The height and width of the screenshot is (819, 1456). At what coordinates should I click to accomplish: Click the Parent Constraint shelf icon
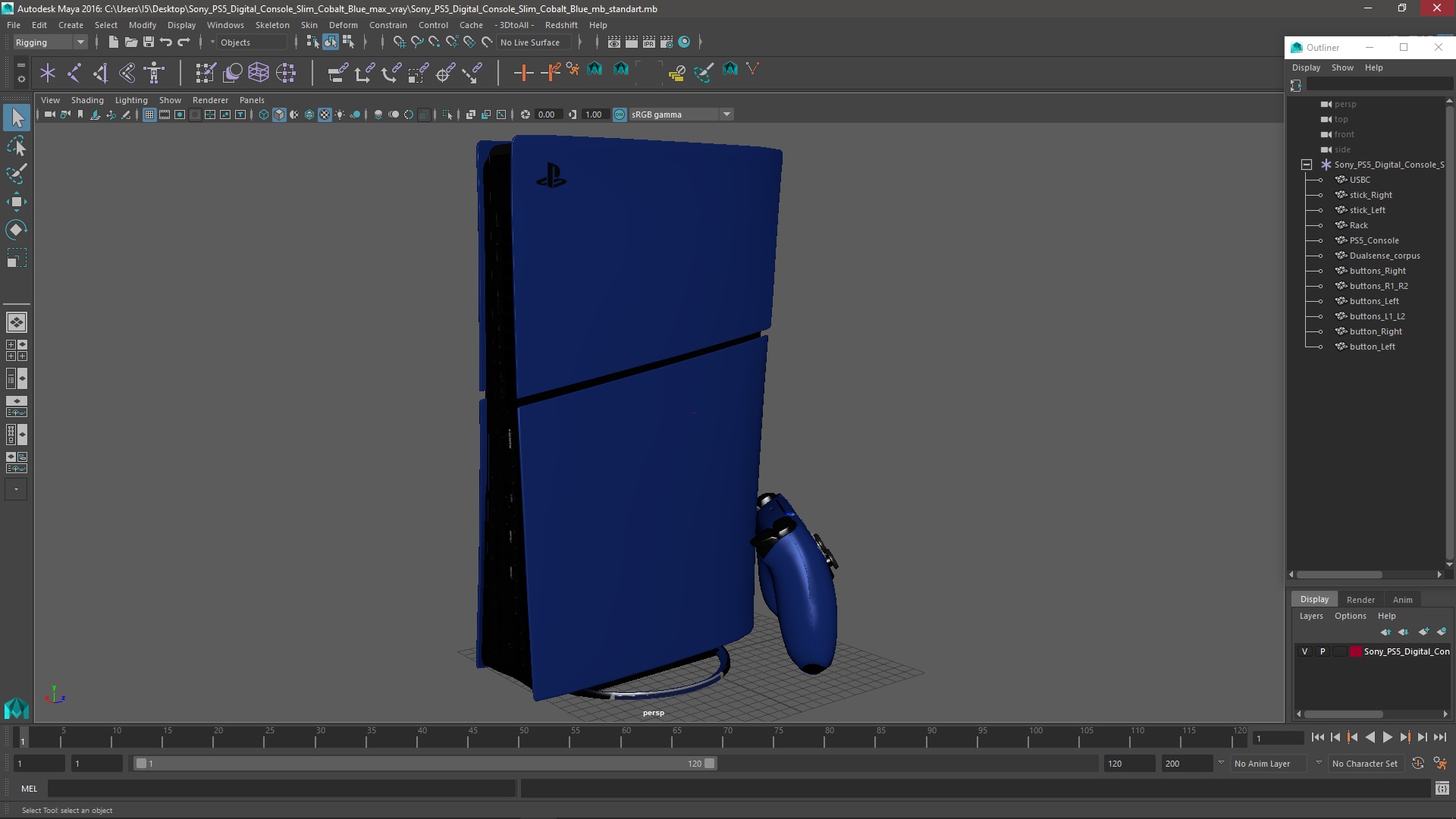(x=337, y=73)
